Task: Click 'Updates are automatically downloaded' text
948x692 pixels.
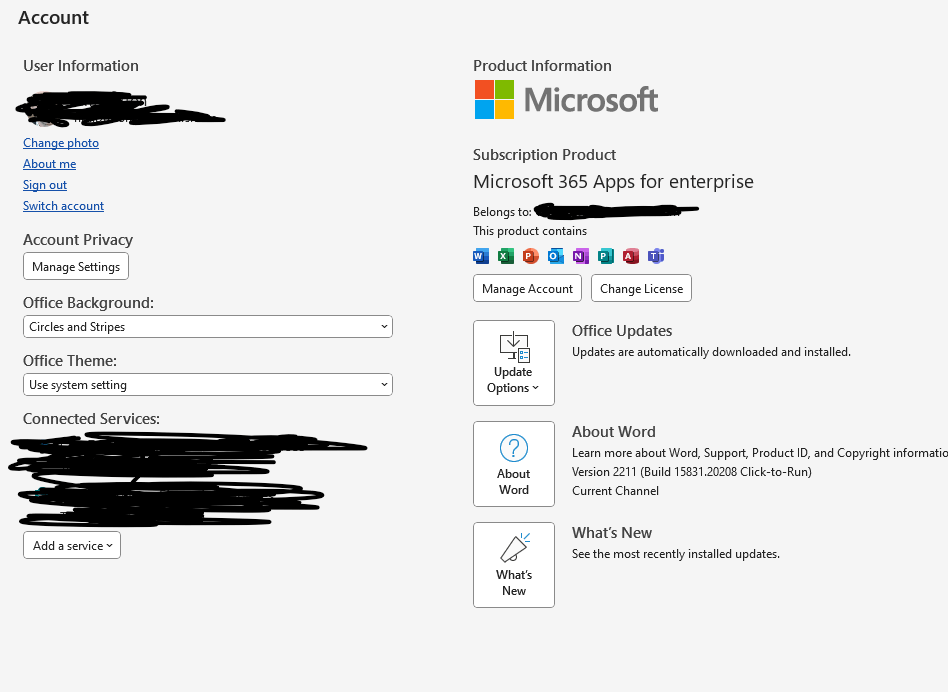Action: coord(711,352)
